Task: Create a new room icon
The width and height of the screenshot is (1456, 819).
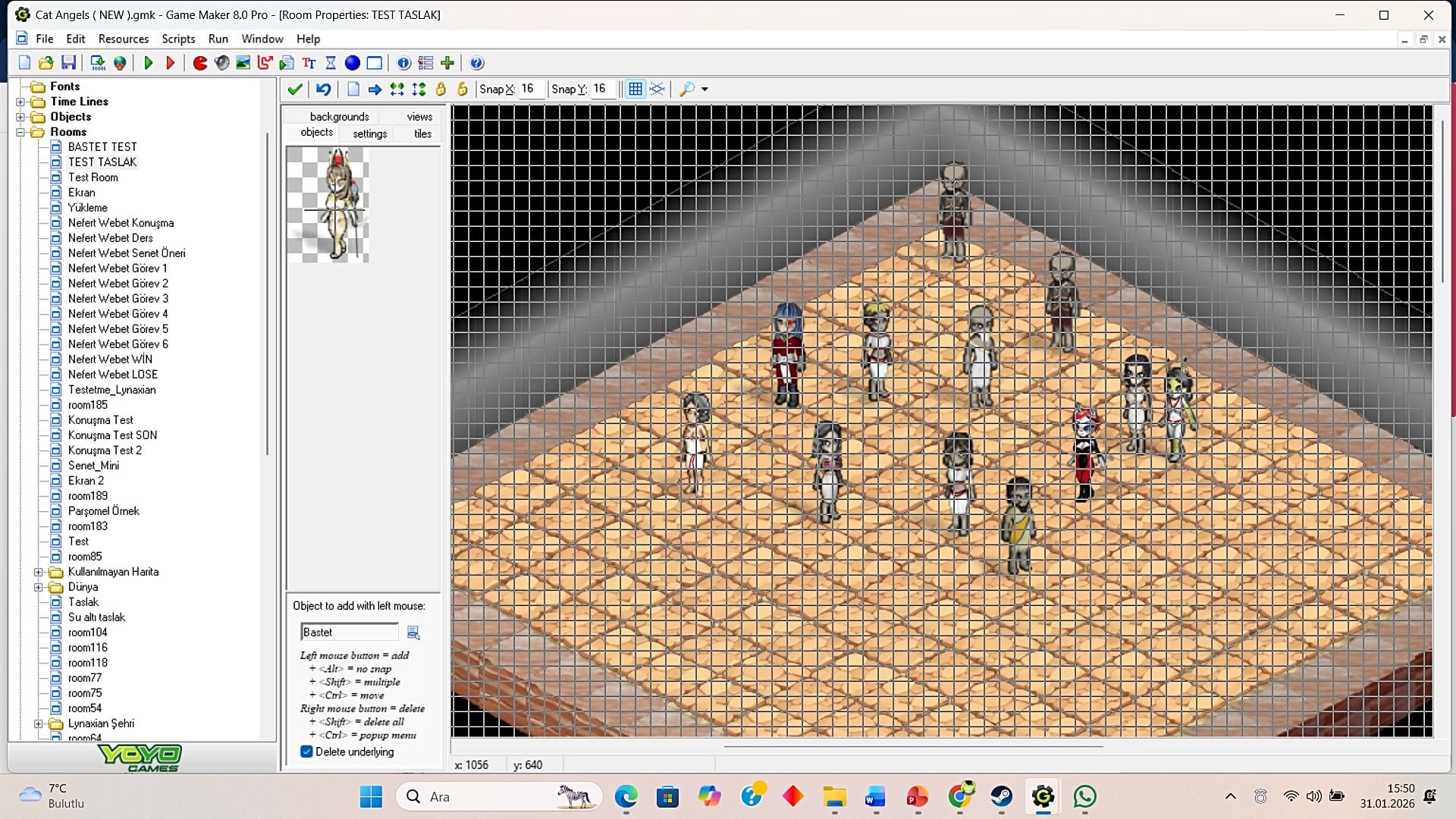Action: 375,63
